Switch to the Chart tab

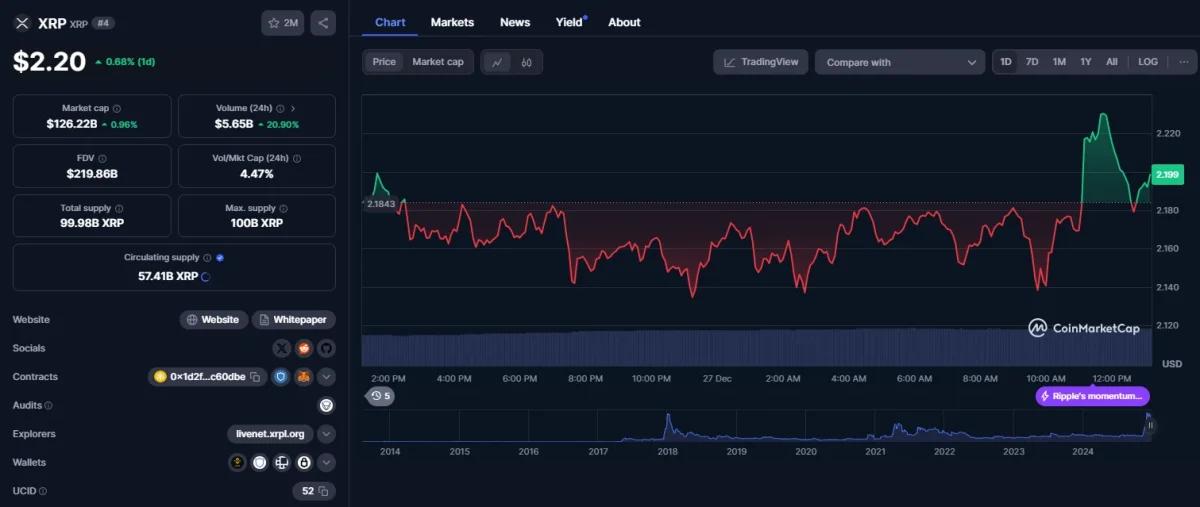click(390, 22)
